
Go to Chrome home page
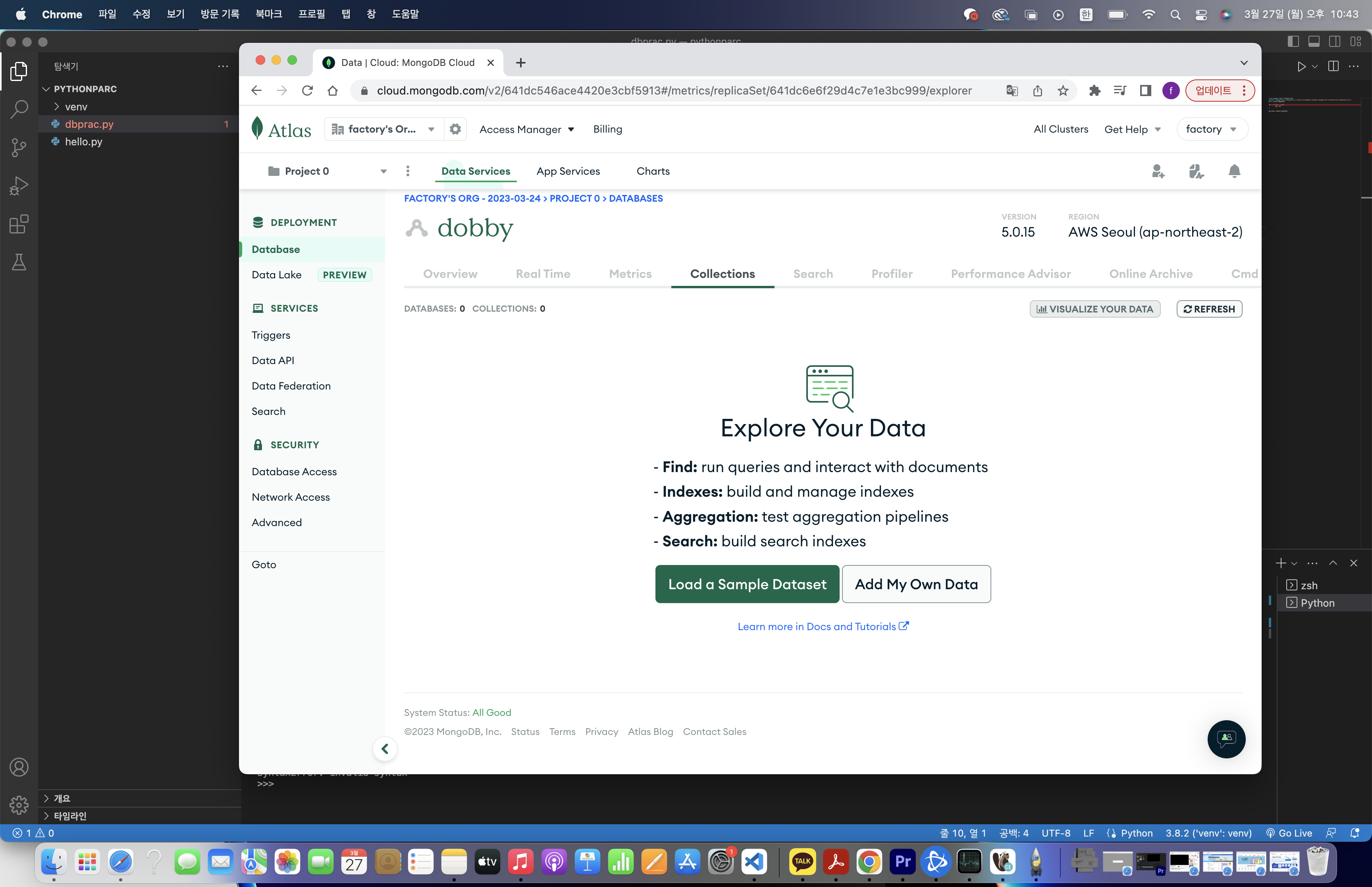(x=333, y=91)
